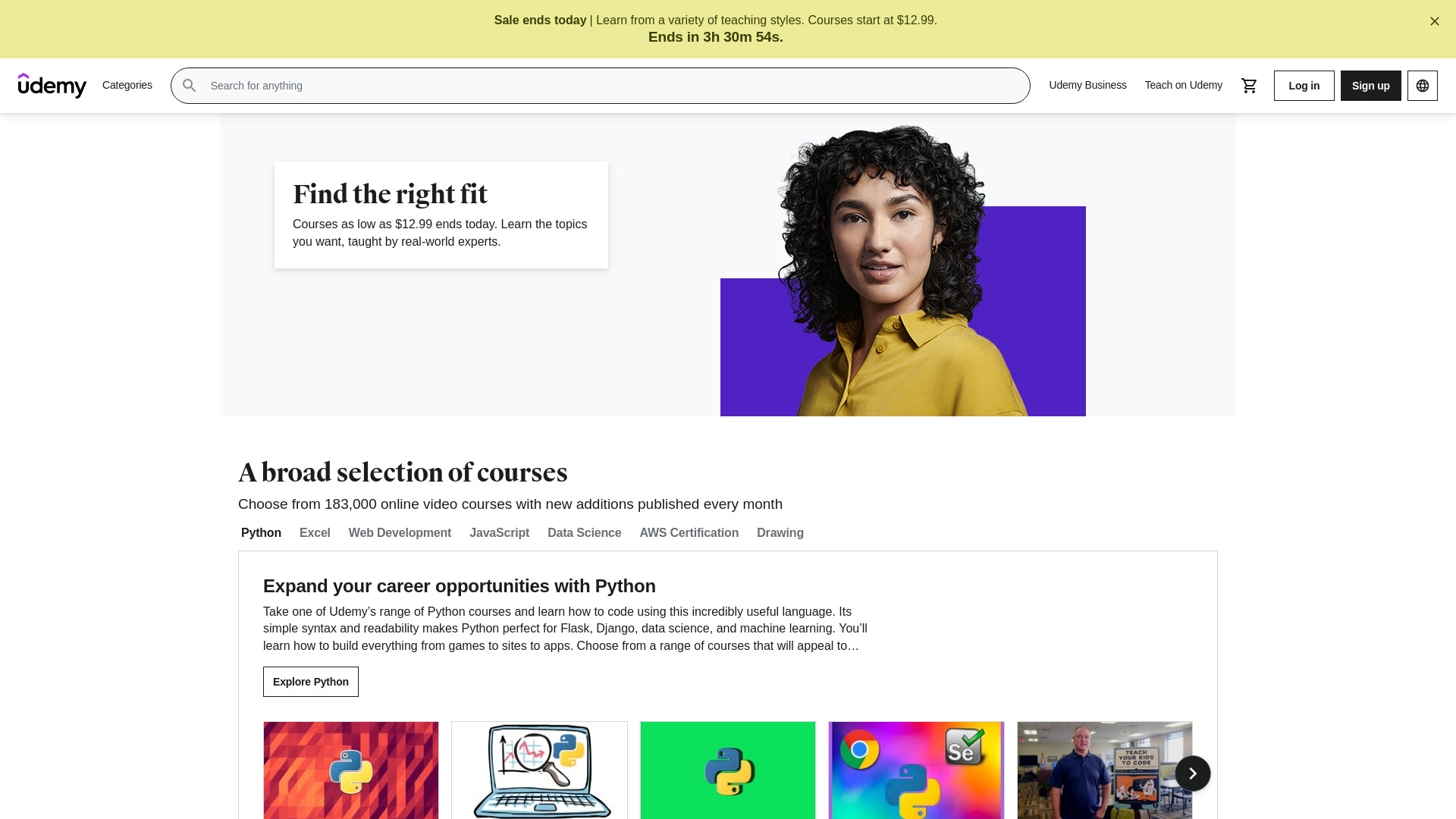Switch to the Web Development tab
The height and width of the screenshot is (819, 1456).
tap(400, 533)
